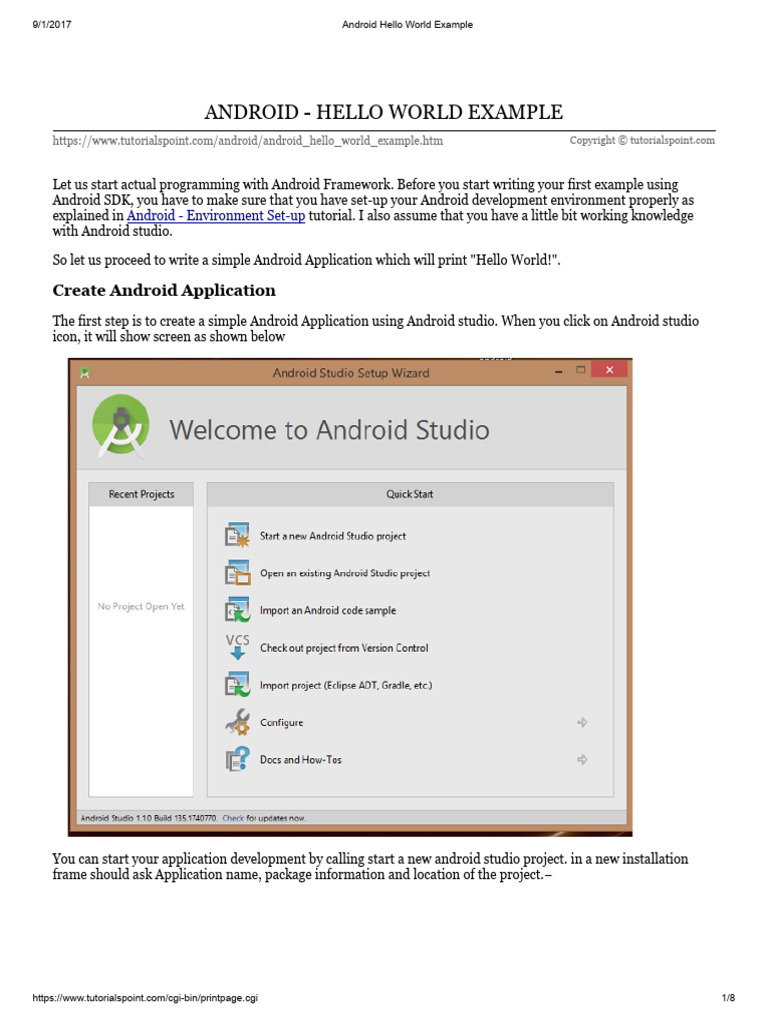Follow the Android - Environment Set-up link
The image size is (768, 1024).
(216, 216)
